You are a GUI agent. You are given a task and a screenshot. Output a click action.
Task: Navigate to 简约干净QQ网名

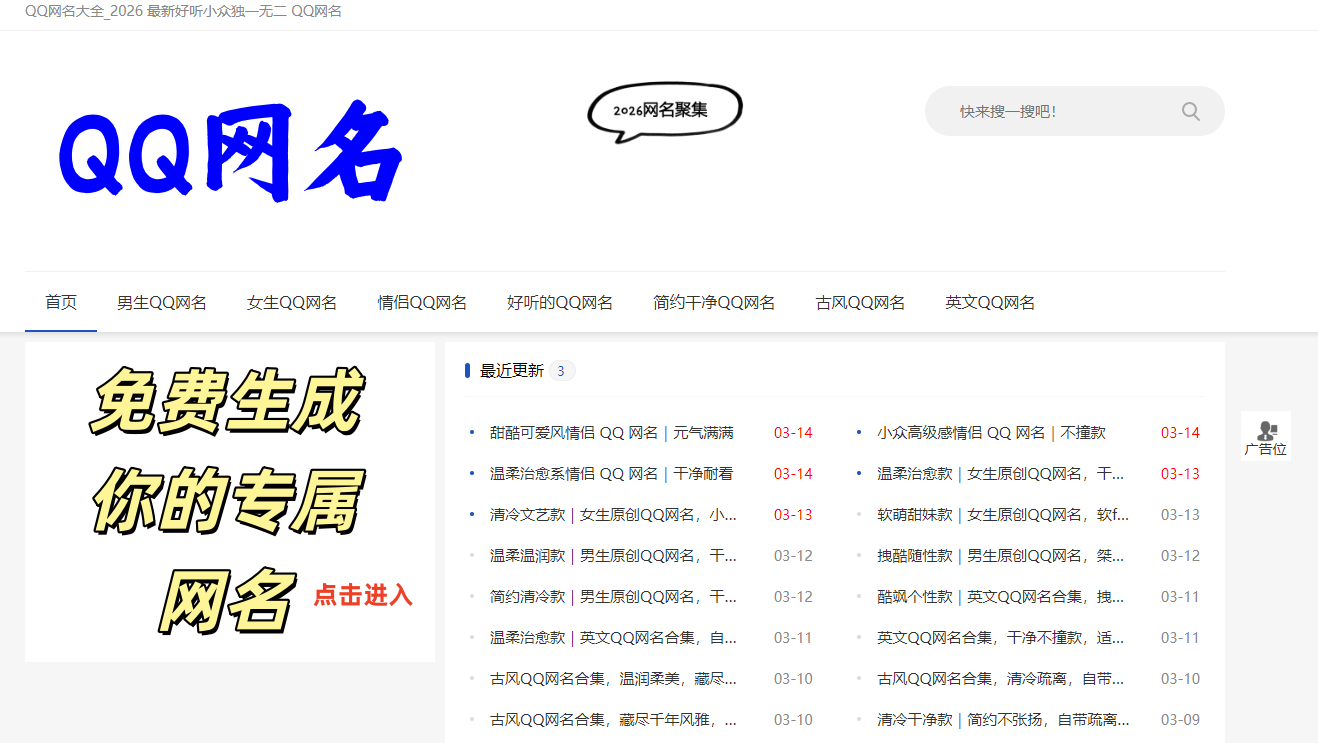(x=714, y=302)
